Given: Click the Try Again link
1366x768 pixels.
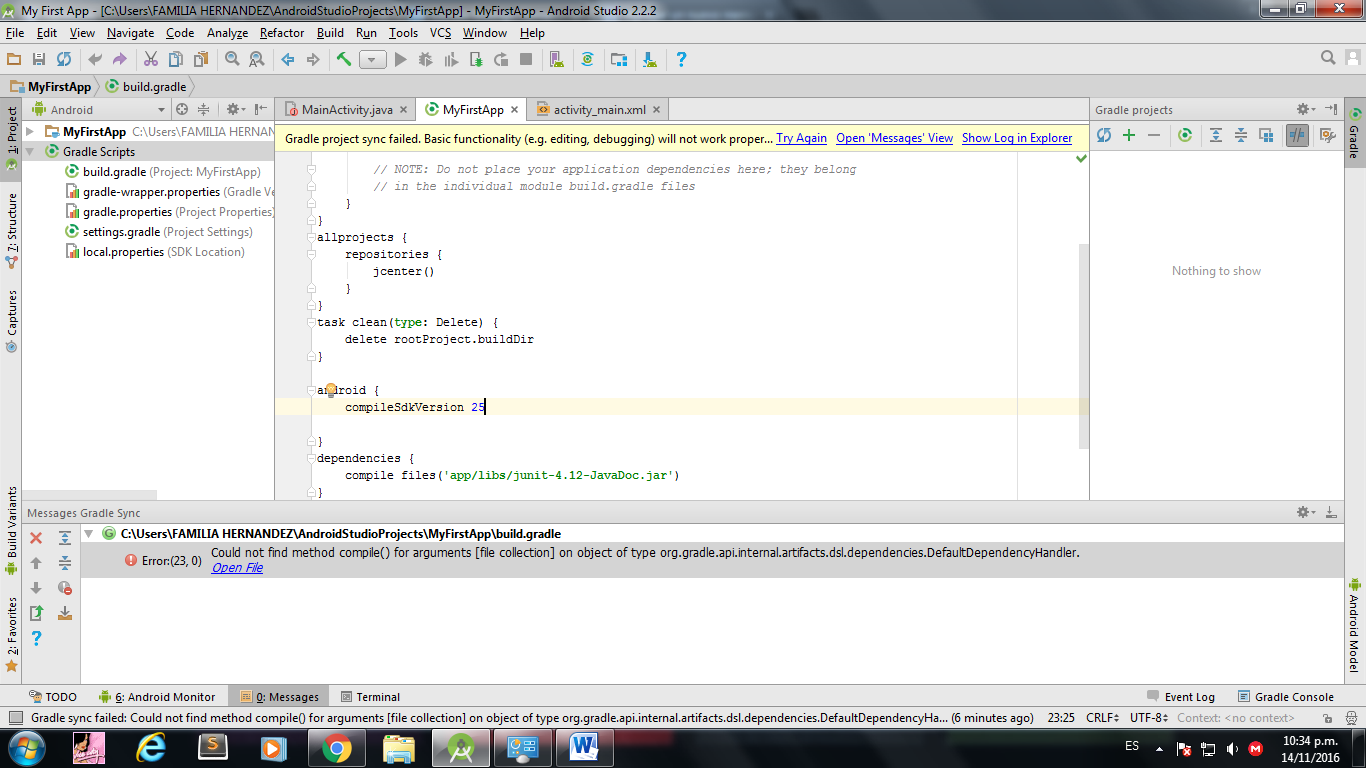Looking at the screenshot, I should click(x=801, y=139).
